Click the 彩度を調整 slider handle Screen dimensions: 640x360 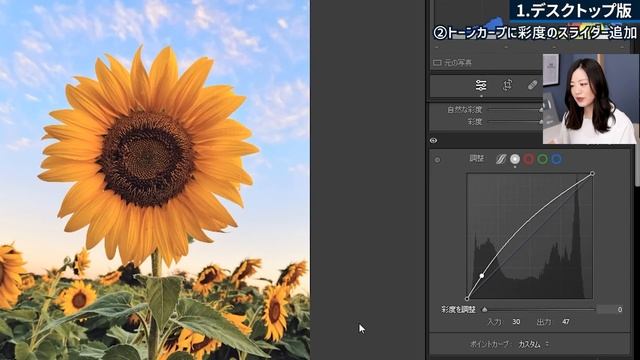484,310
